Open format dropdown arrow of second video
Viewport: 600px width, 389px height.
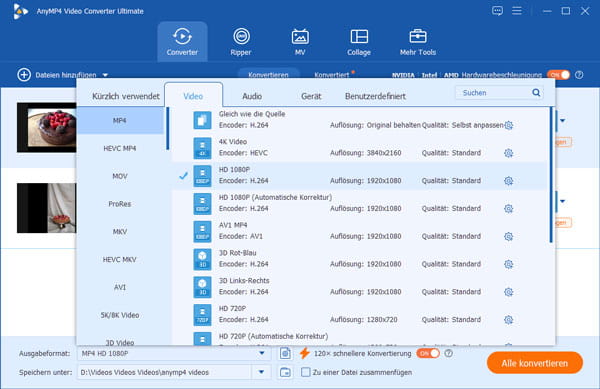tap(562, 201)
